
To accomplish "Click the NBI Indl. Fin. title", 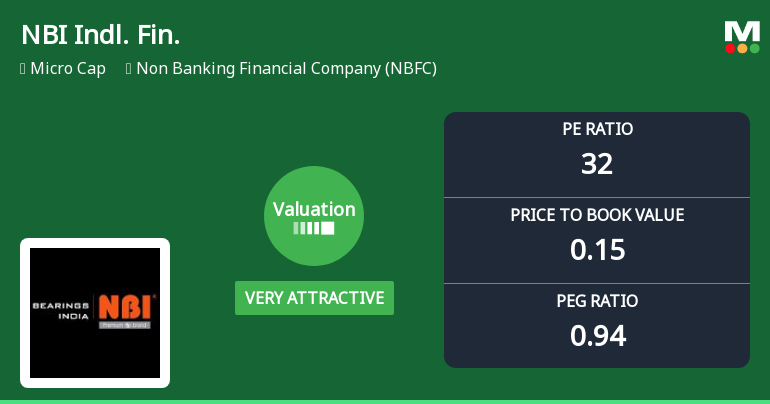I will 100,35.
